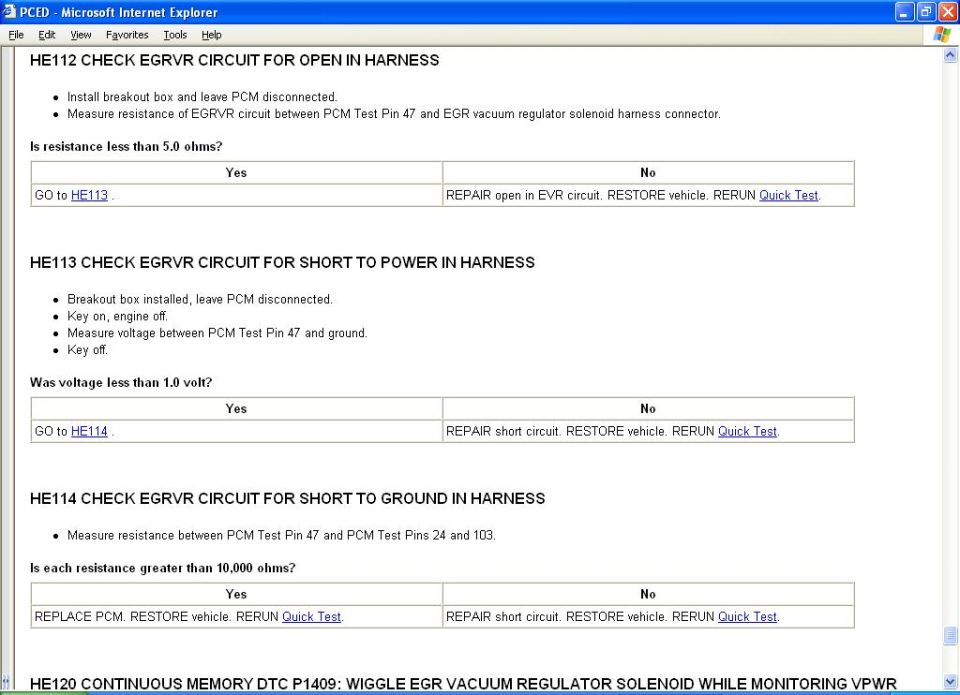The height and width of the screenshot is (695, 960).
Task: Click 'Key on, engine off.' bullet
Action: 118,316
